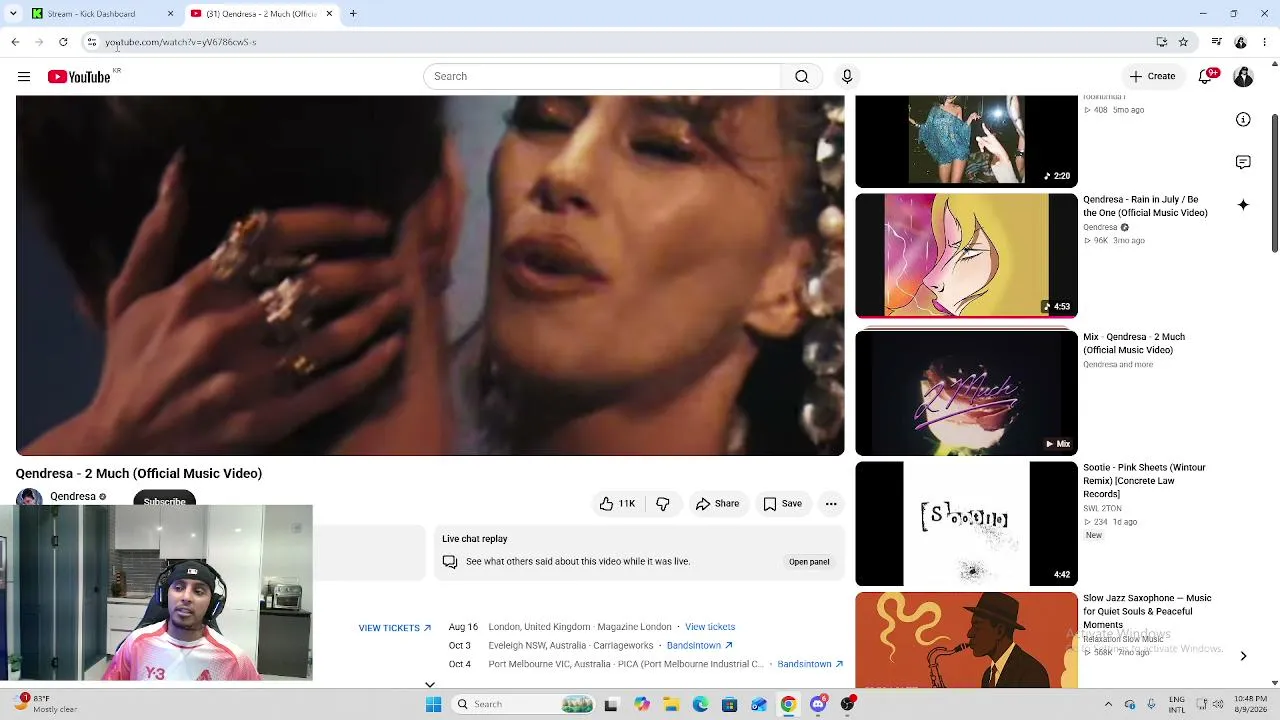Open Chrome profile avatar in toolbar
The width and height of the screenshot is (1280, 720).
1241,42
